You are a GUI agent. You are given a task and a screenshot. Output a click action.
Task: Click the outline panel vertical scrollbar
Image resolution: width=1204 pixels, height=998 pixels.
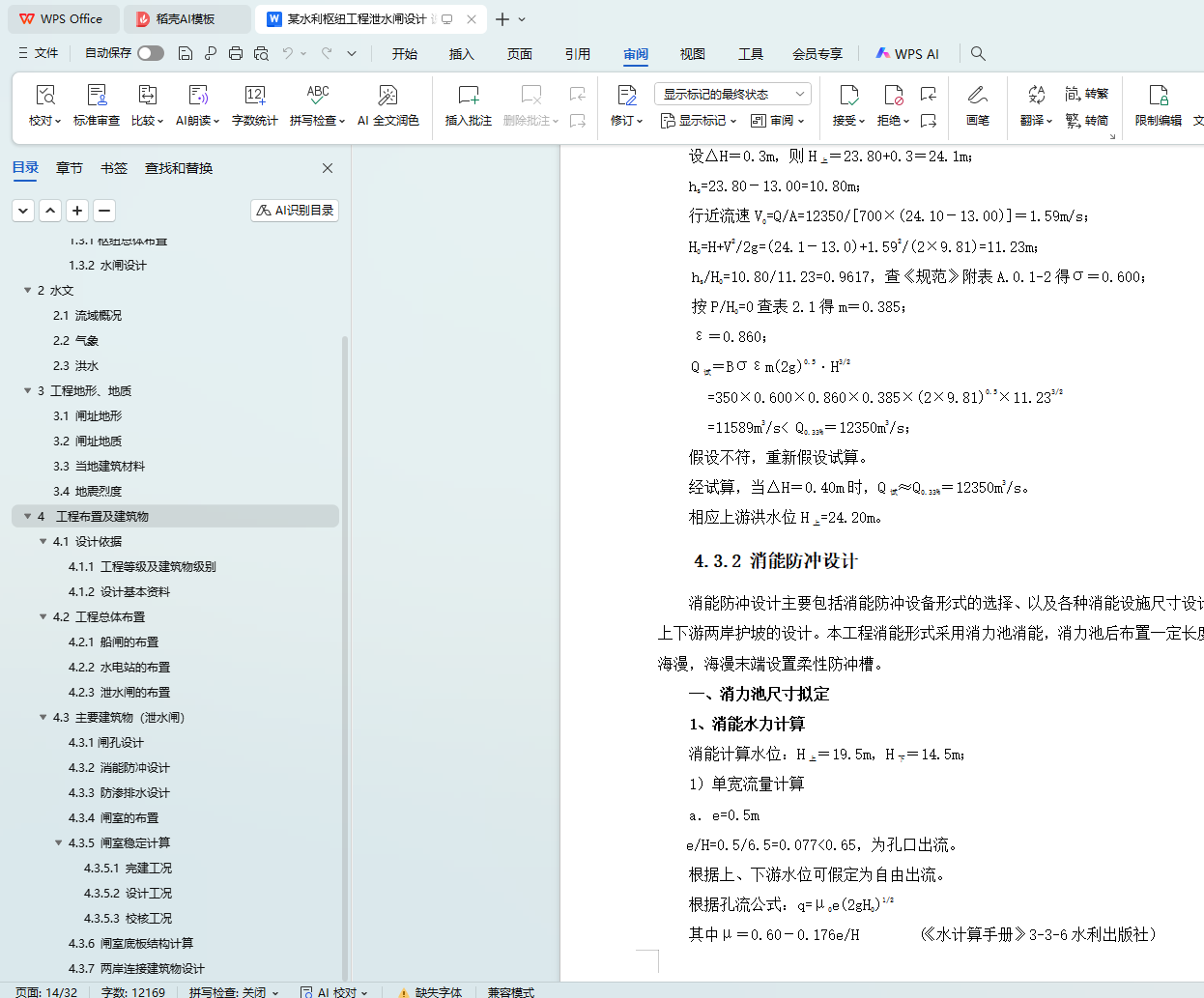pyautogui.click(x=345, y=580)
